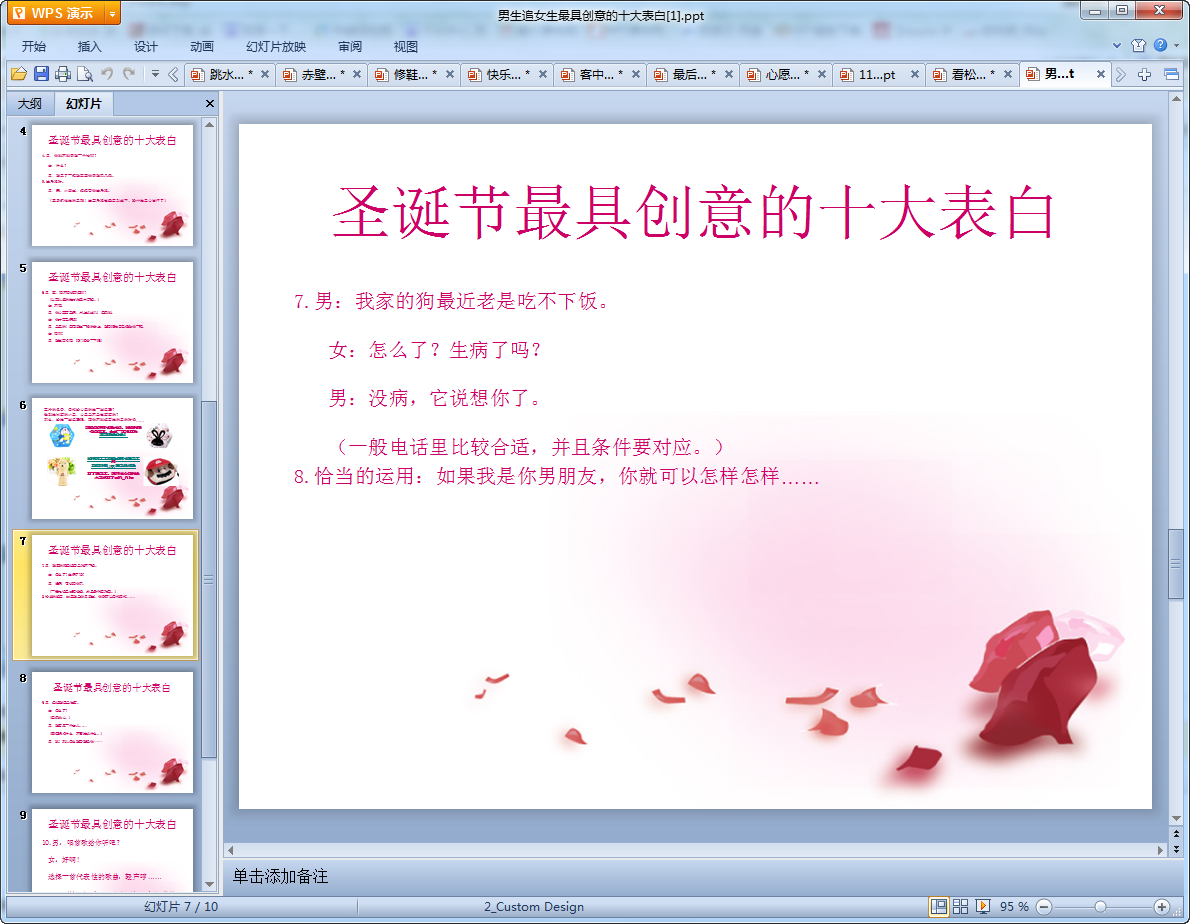Switch to Normal view in the status bar

(x=939, y=907)
